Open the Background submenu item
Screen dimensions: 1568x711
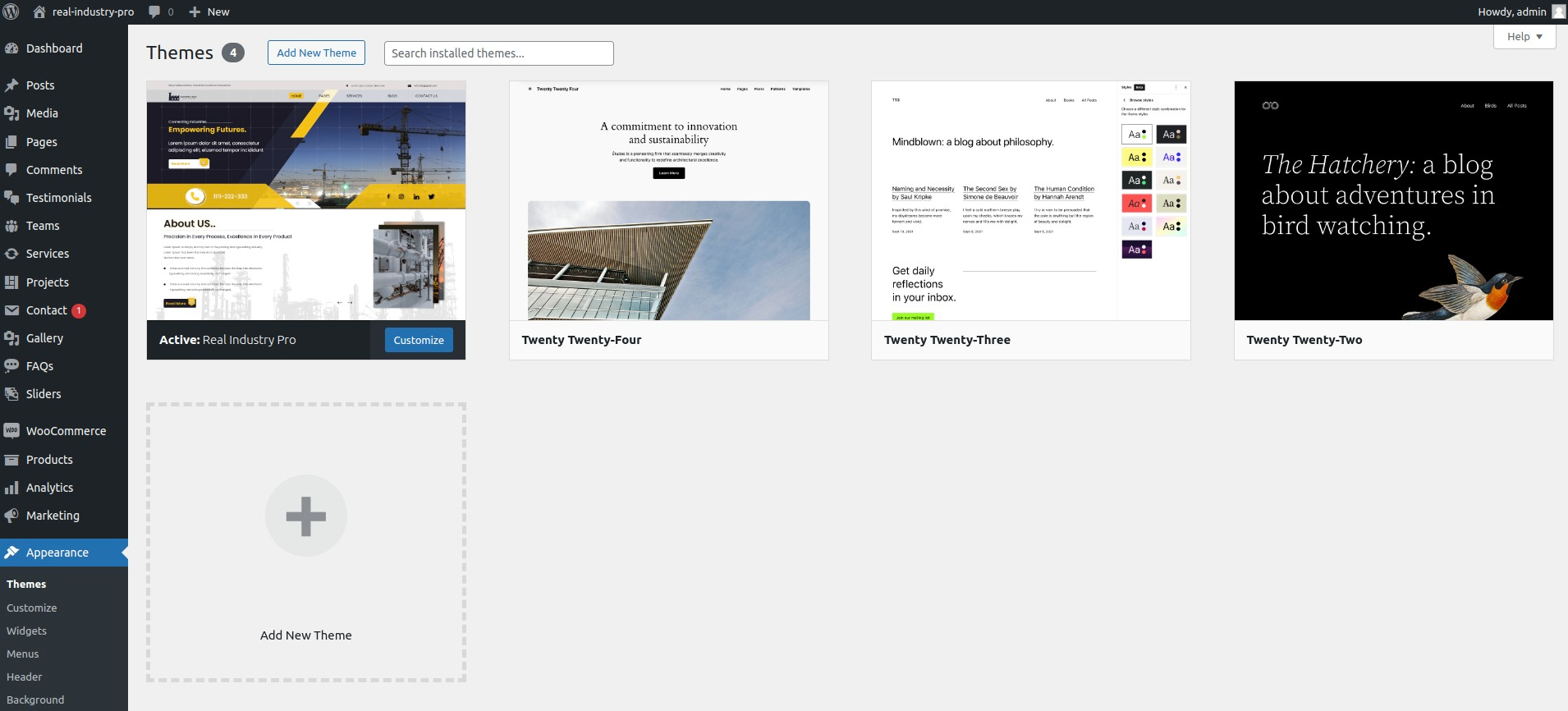point(35,700)
